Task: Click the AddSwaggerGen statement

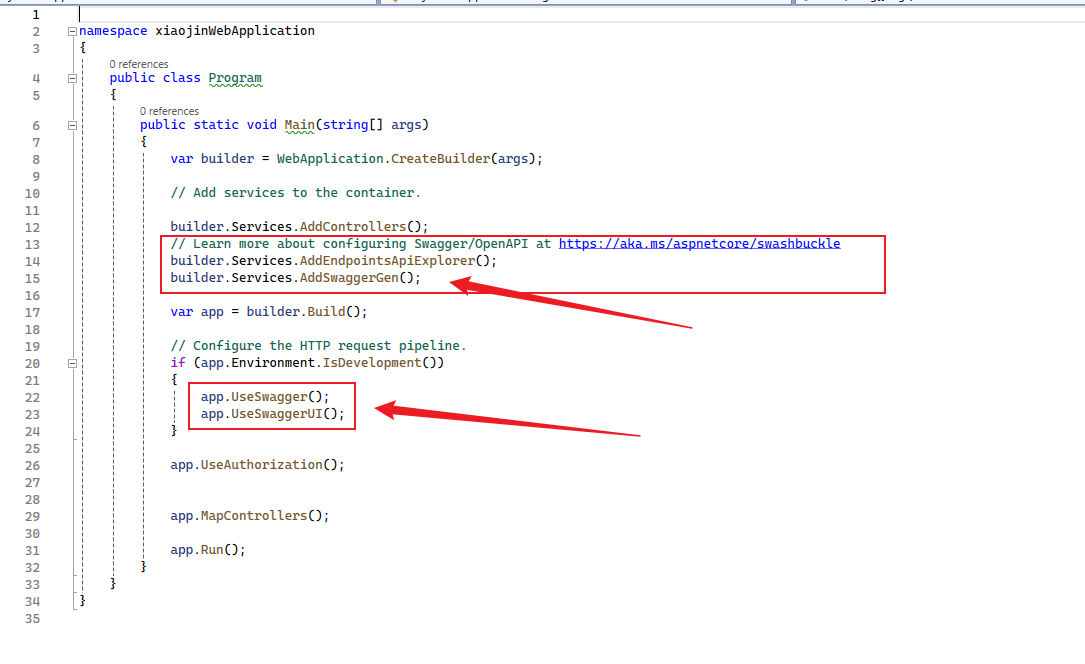Action: [x=300, y=277]
